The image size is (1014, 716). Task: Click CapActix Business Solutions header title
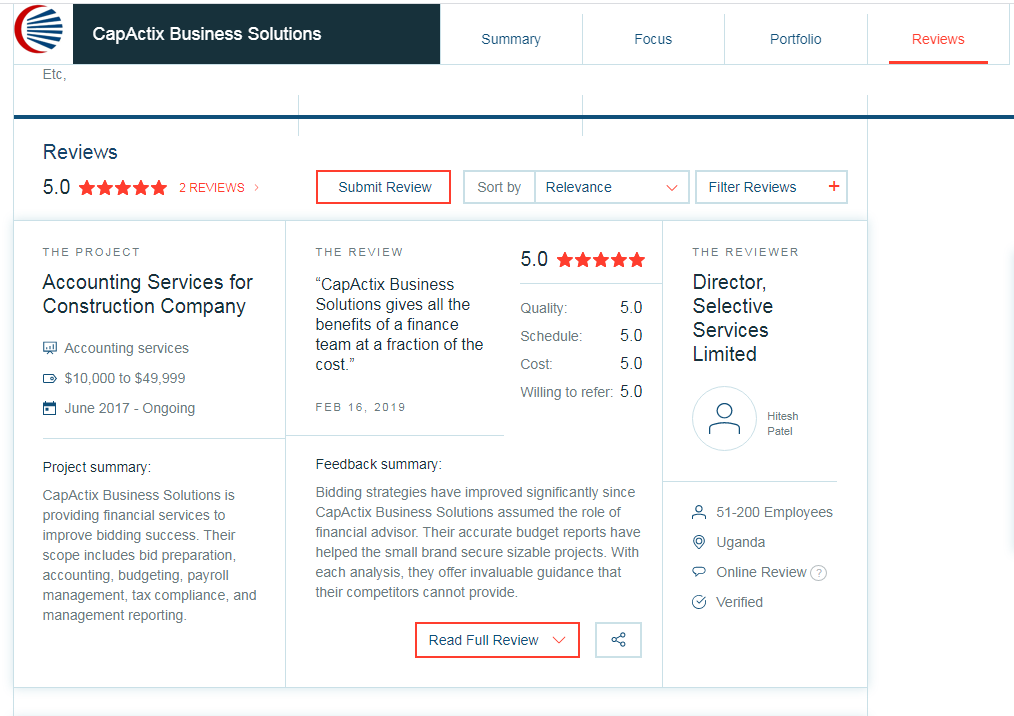tap(207, 34)
